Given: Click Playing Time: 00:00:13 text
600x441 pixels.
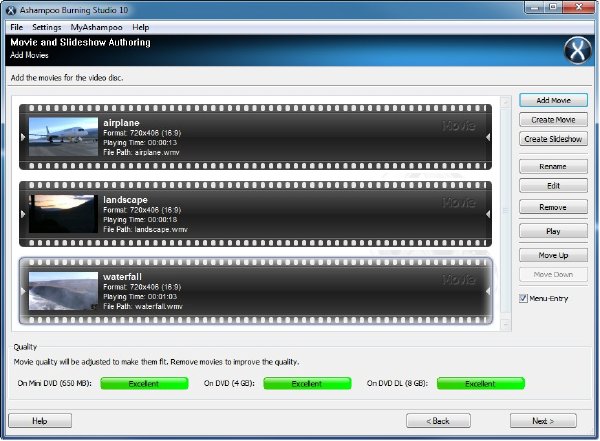Looking at the screenshot, I should click(x=140, y=143).
